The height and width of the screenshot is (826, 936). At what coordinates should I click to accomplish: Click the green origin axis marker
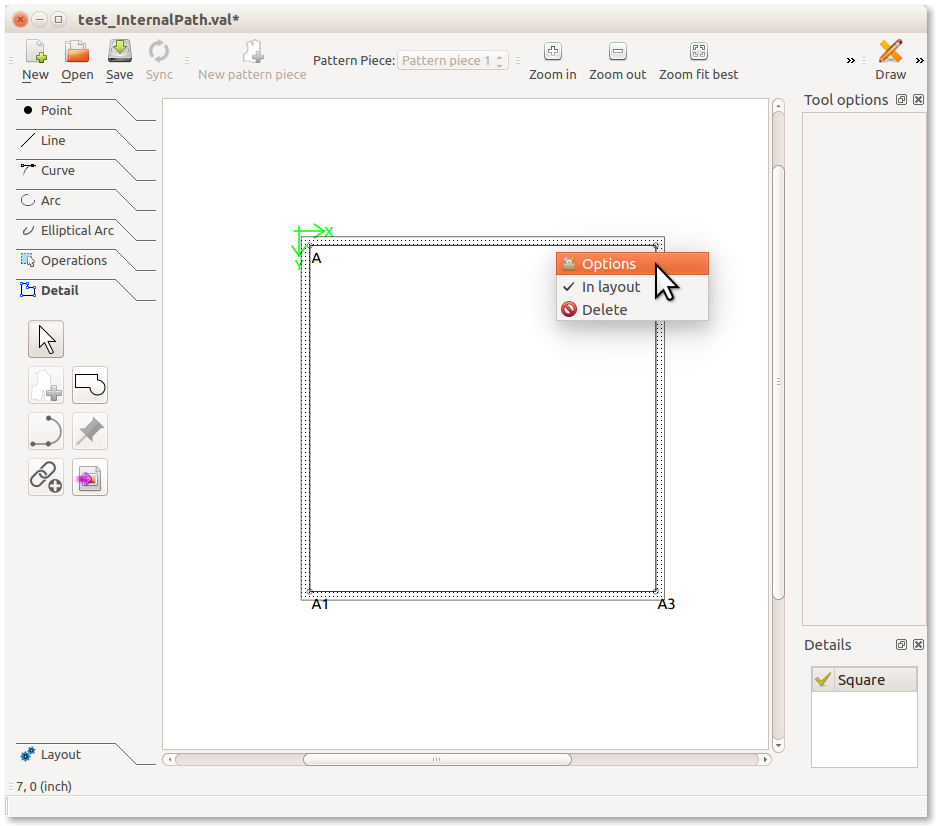point(312,245)
